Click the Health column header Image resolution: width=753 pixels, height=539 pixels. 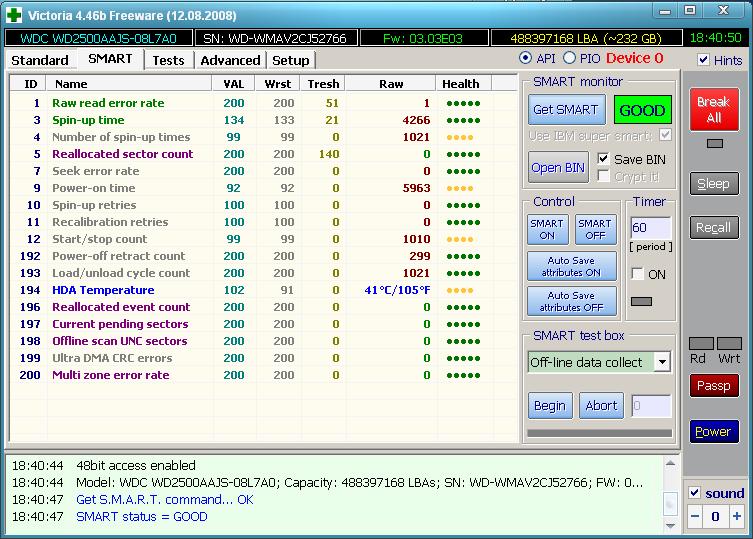(464, 84)
